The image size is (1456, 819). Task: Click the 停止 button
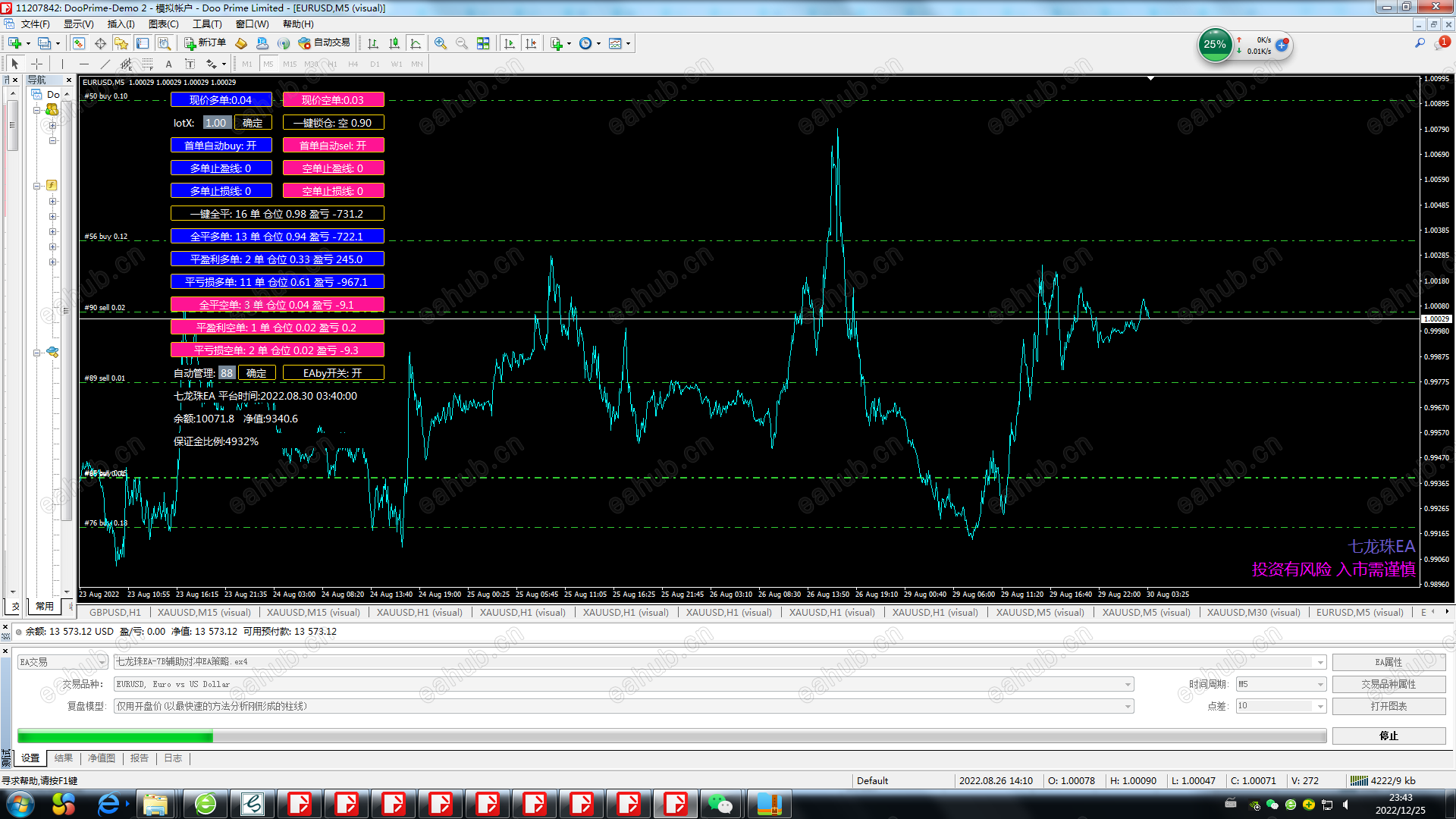1389,736
